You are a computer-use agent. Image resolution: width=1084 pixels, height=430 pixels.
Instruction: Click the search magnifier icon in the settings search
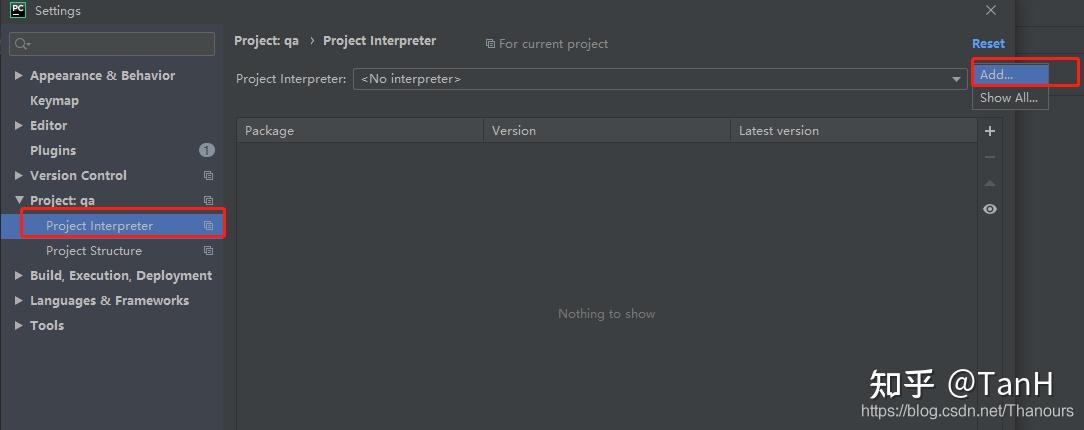click(23, 44)
